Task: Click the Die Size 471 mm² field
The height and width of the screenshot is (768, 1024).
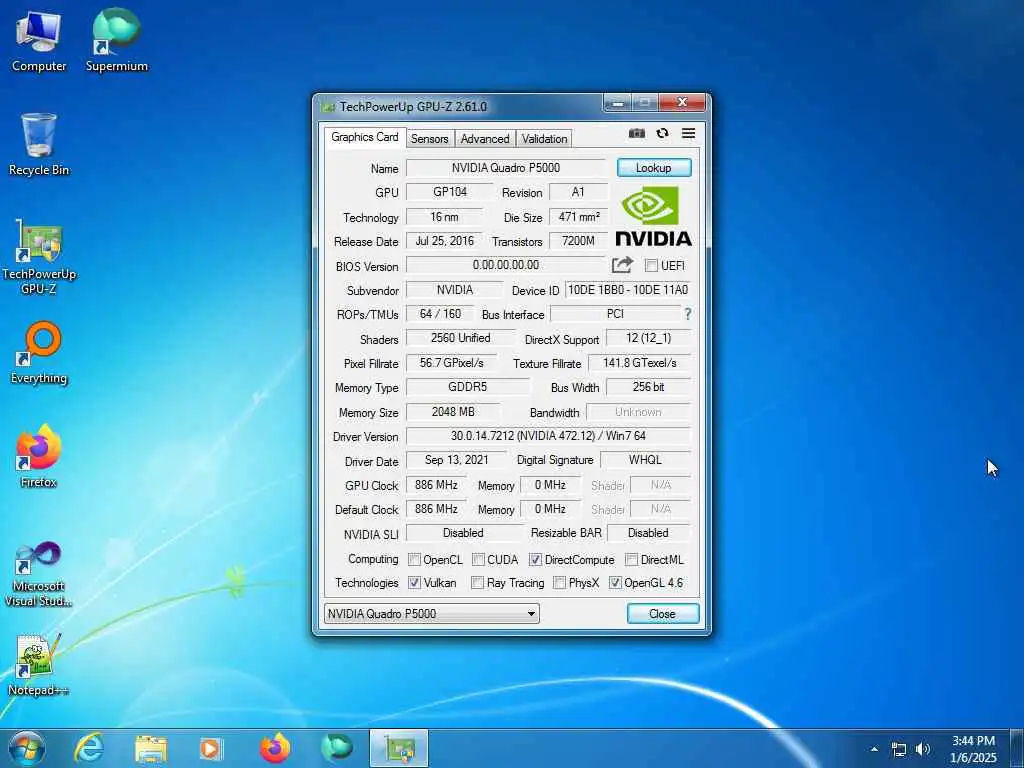Action: [579, 217]
